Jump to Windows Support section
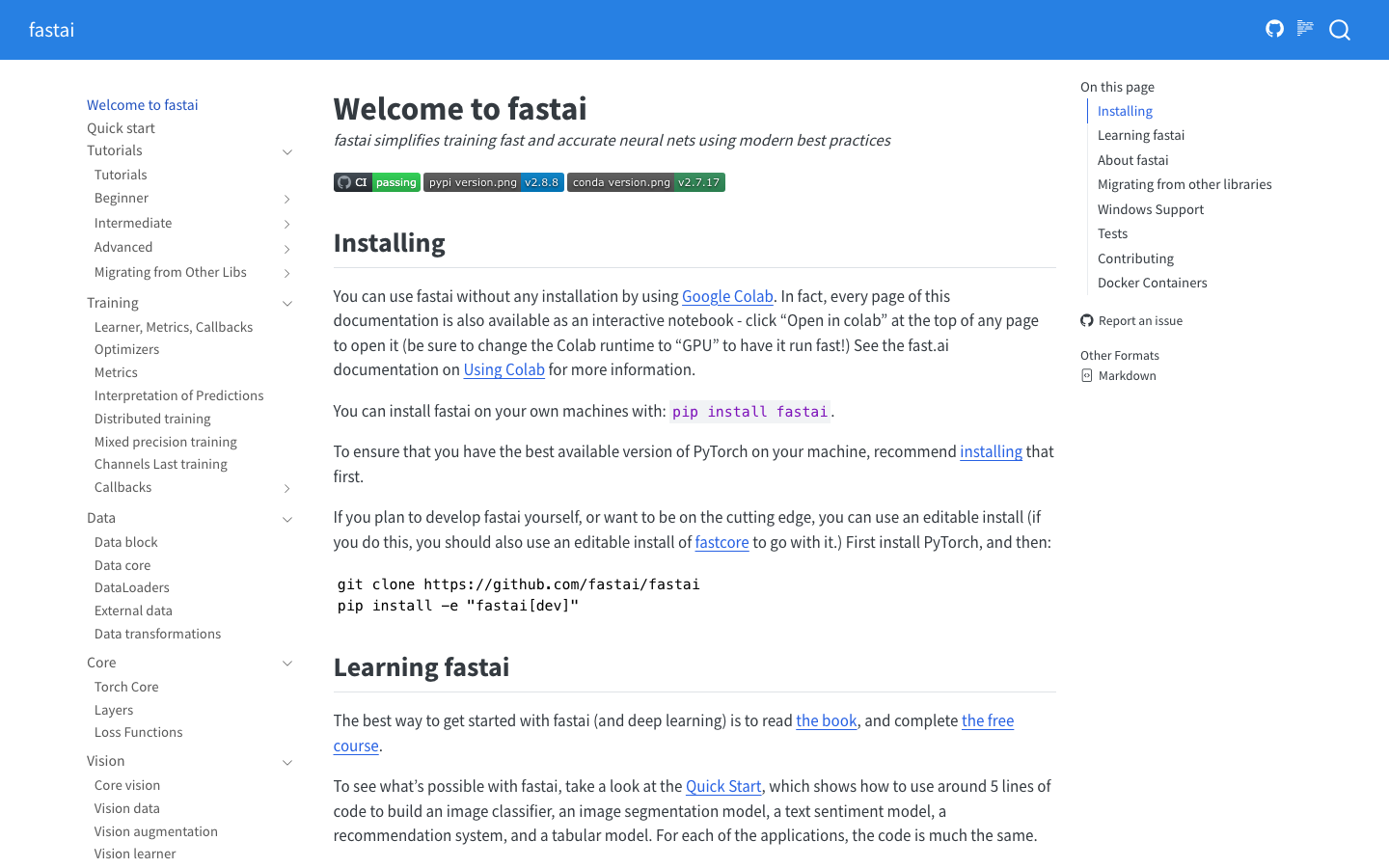 (1151, 209)
